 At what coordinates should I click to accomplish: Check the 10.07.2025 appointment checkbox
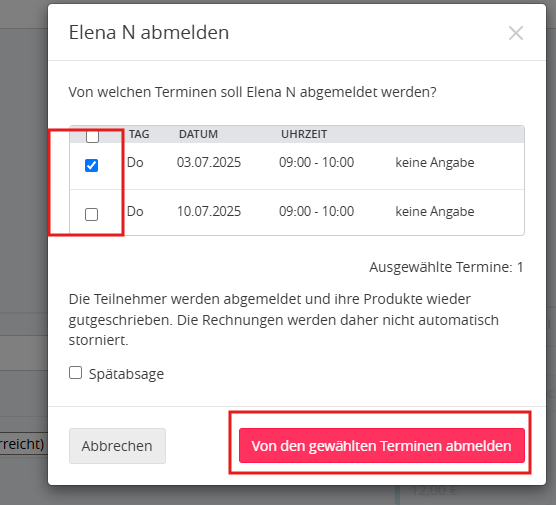(91, 214)
